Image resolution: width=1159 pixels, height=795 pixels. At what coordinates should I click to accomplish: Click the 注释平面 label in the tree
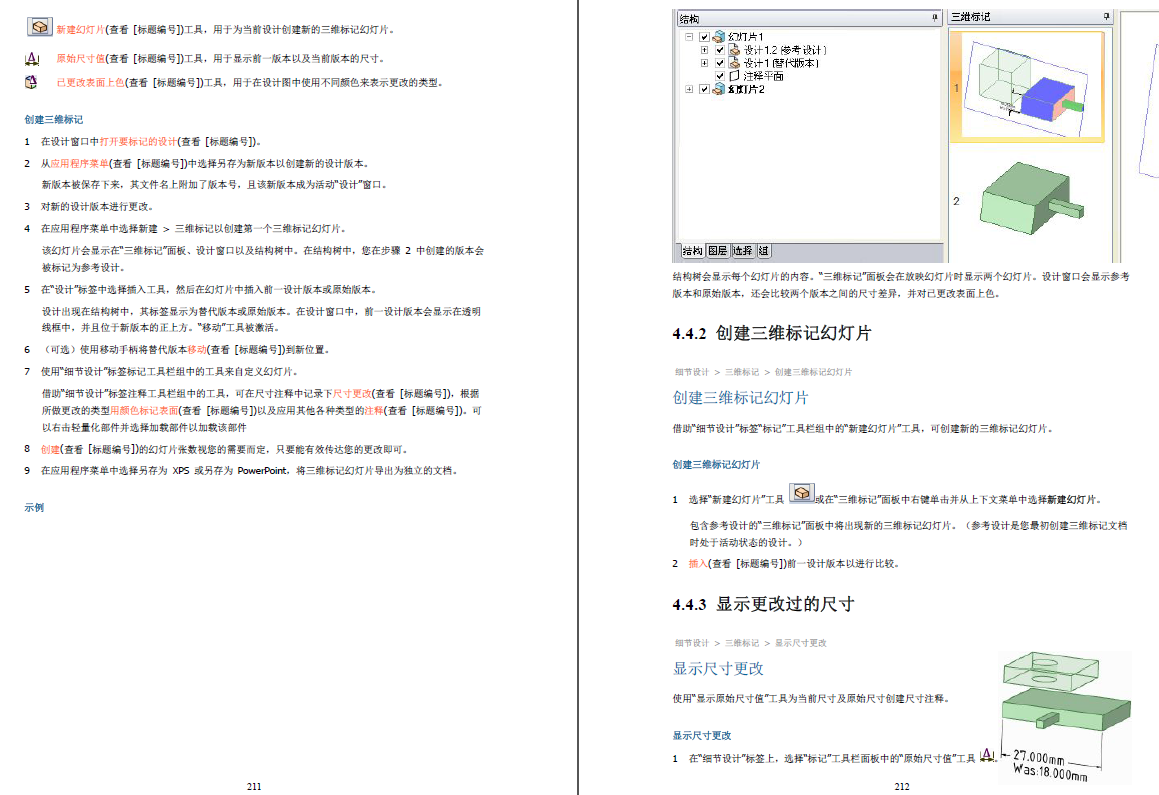[764, 75]
